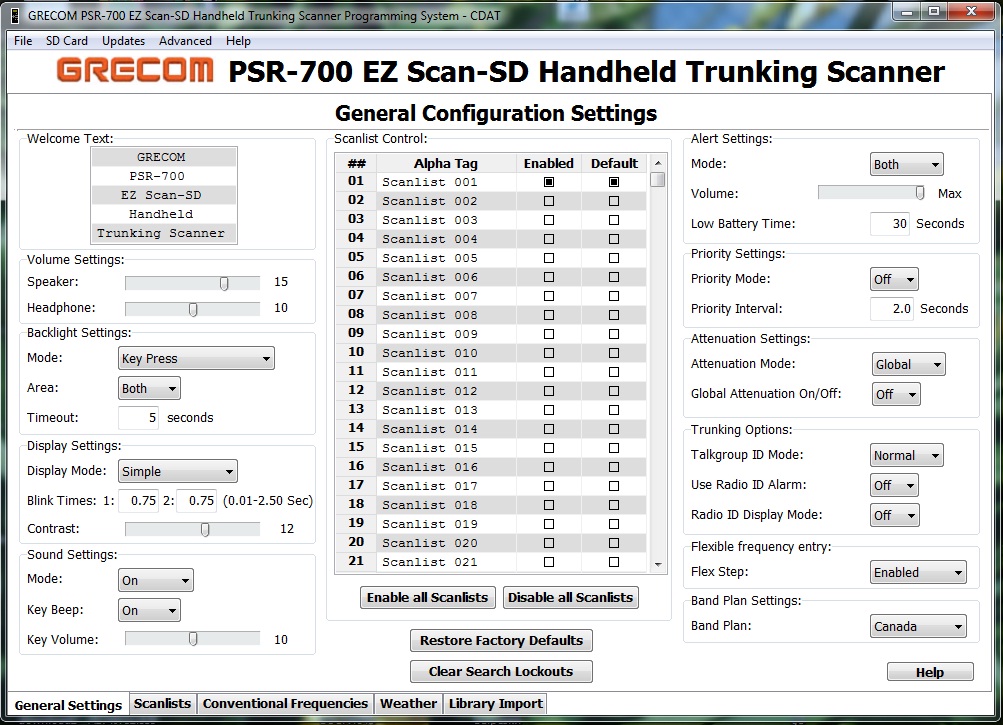1003x725 pixels.
Task: Click Clear Search Lockouts button
Action: (x=502, y=671)
